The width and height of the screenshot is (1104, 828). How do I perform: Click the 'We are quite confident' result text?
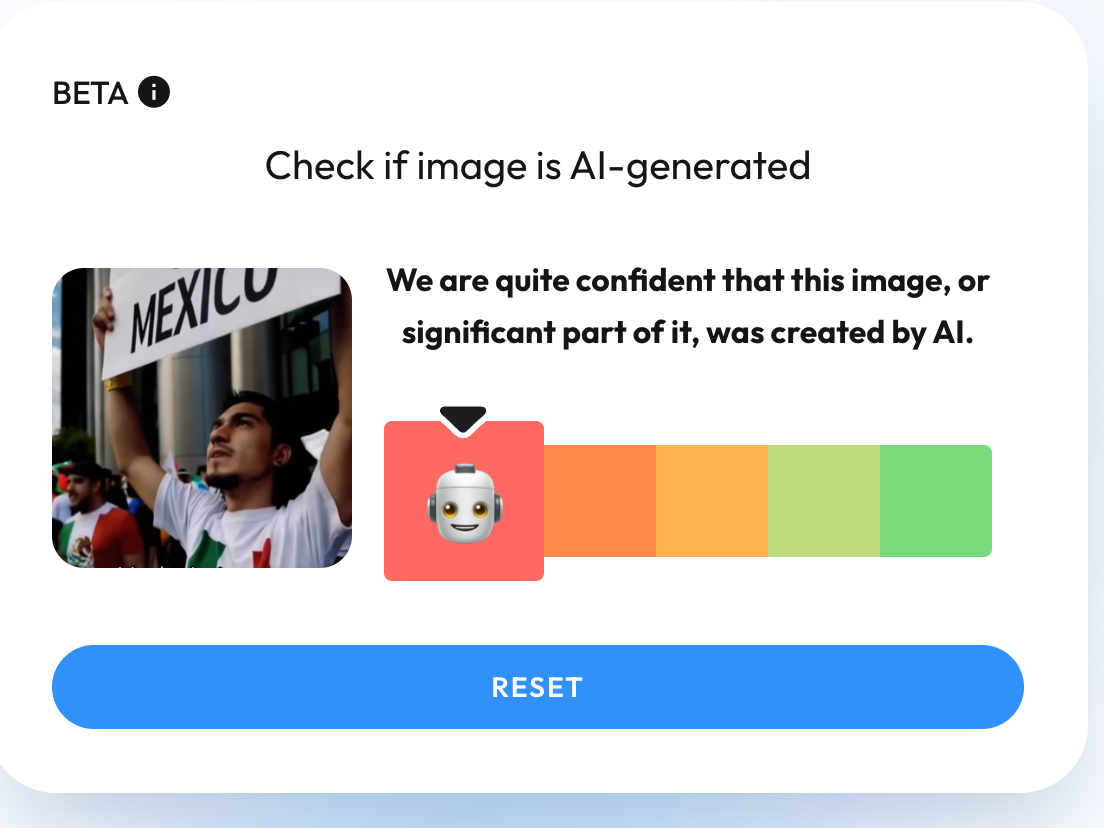(x=551, y=281)
